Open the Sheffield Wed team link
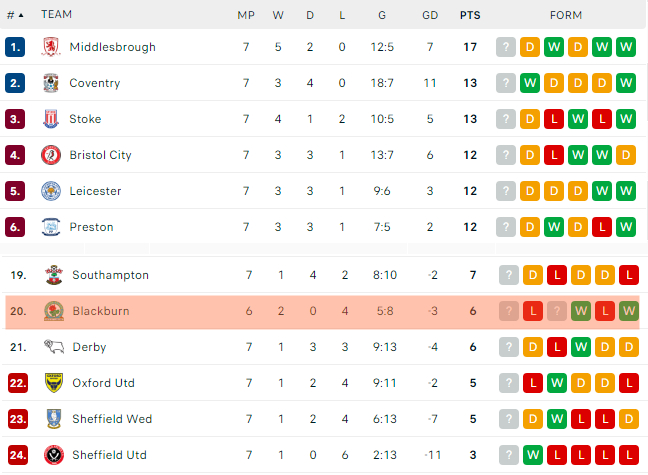This screenshot has width=648, height=475. click(x=112, y=419)
